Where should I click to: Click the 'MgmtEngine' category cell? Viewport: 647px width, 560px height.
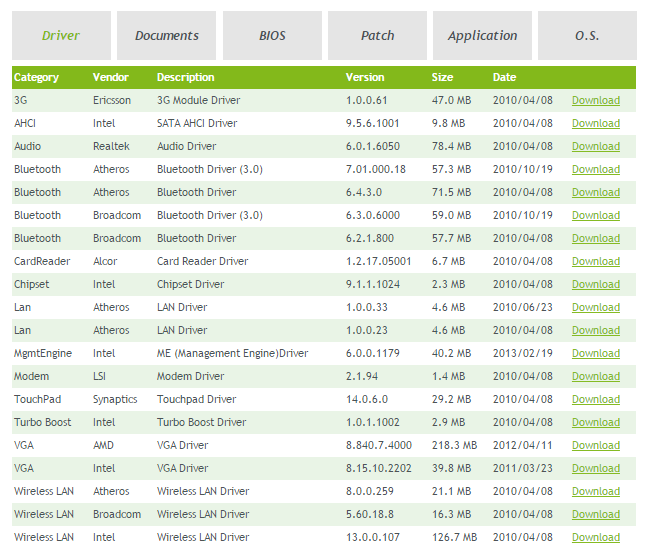[43, 354]
